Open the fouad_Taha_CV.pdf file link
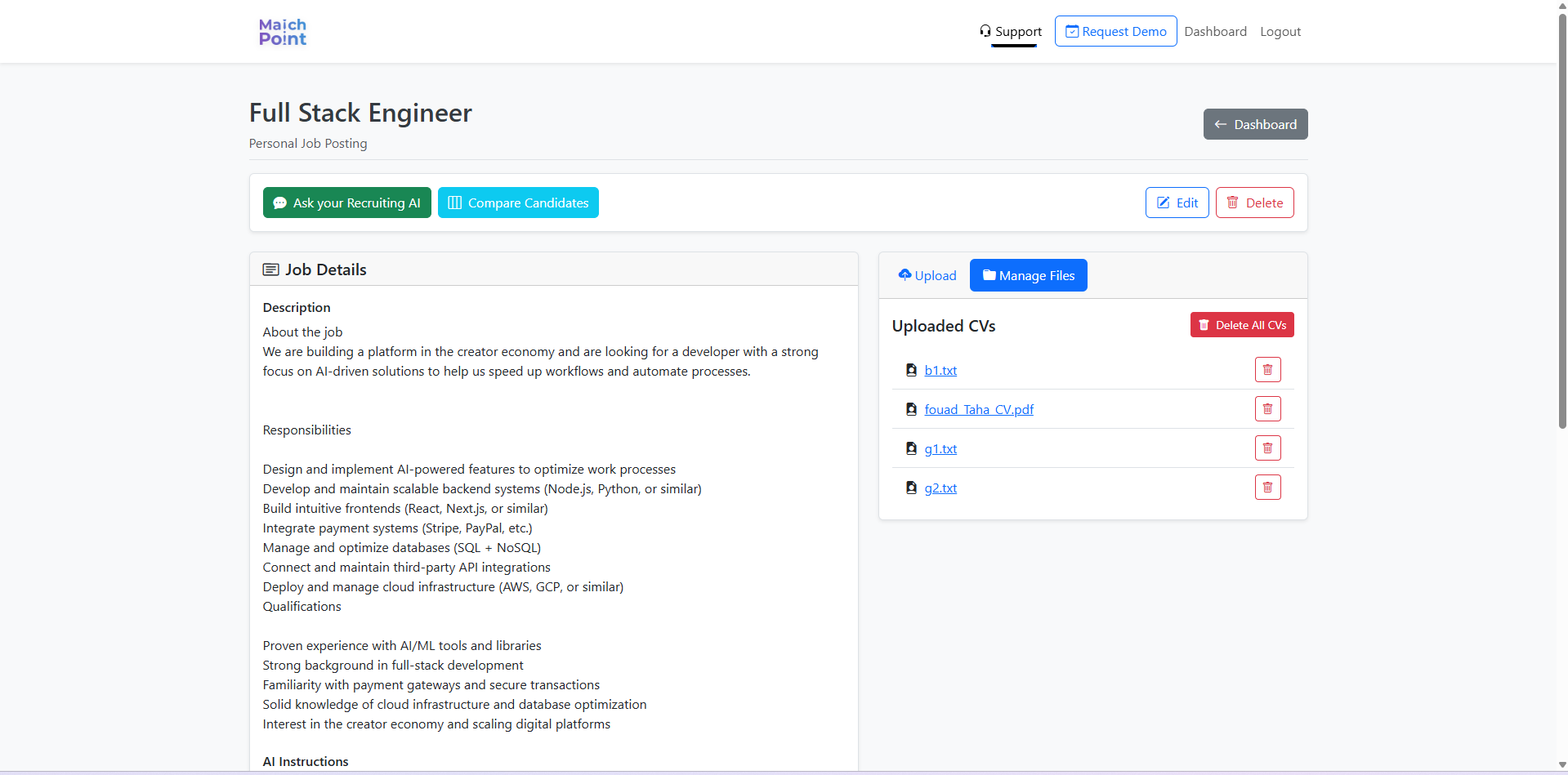The width and height of the screenshot is (1568, 775). tap(978, 409)
